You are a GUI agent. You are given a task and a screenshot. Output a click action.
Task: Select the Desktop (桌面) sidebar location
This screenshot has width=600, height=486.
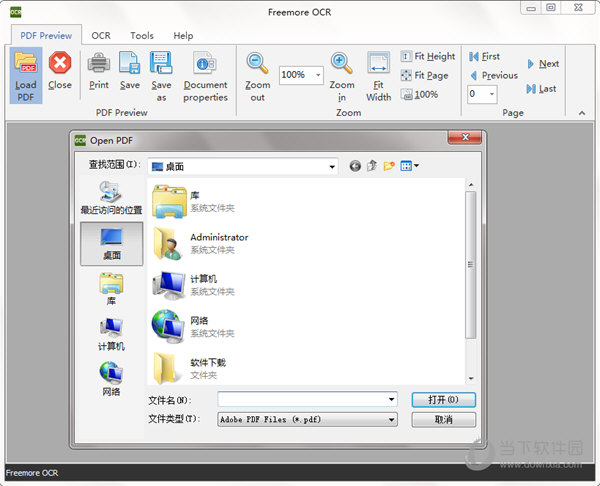click(111, 244)
